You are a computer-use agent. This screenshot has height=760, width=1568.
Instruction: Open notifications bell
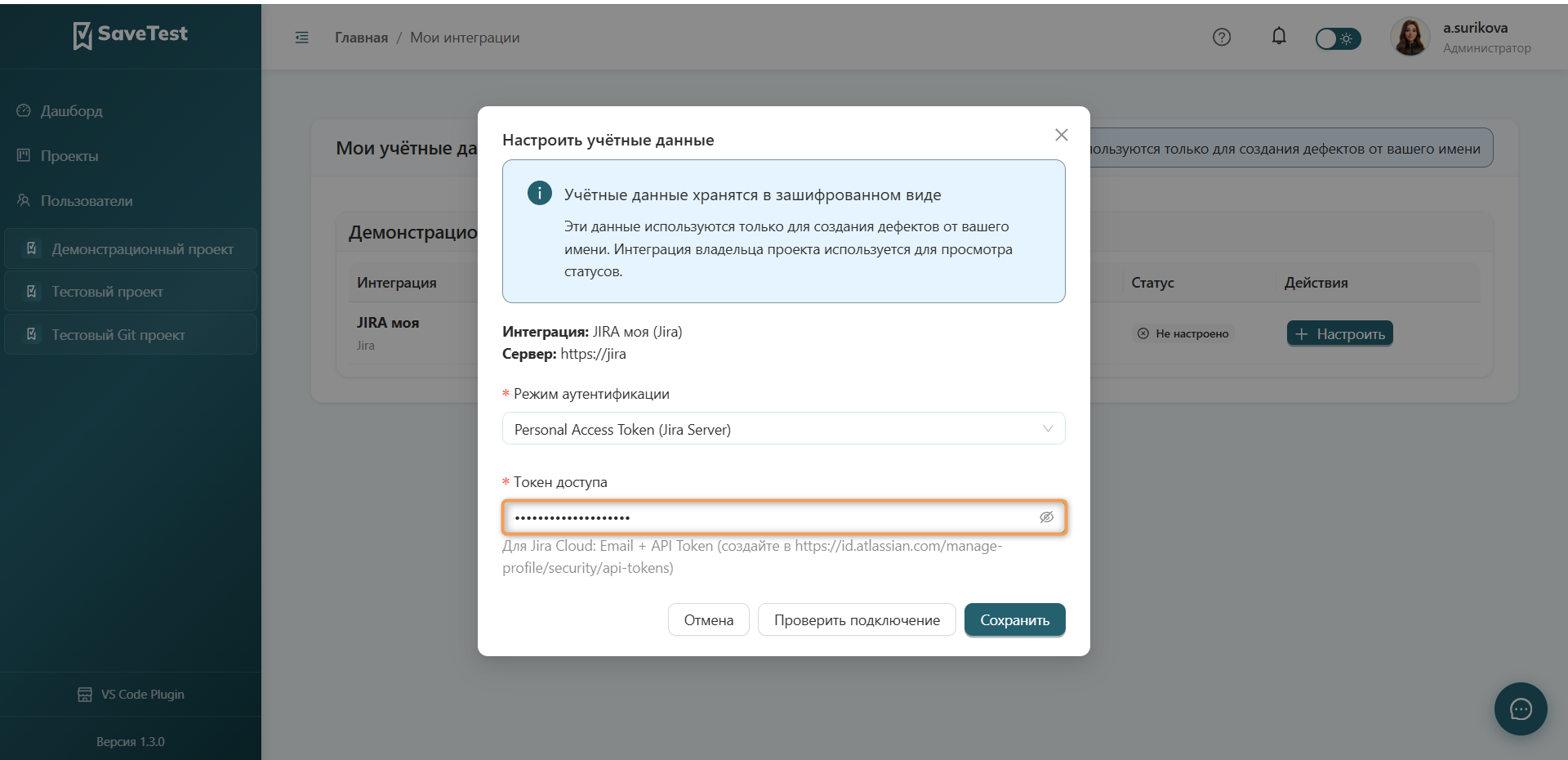(x=1279, y=37)
